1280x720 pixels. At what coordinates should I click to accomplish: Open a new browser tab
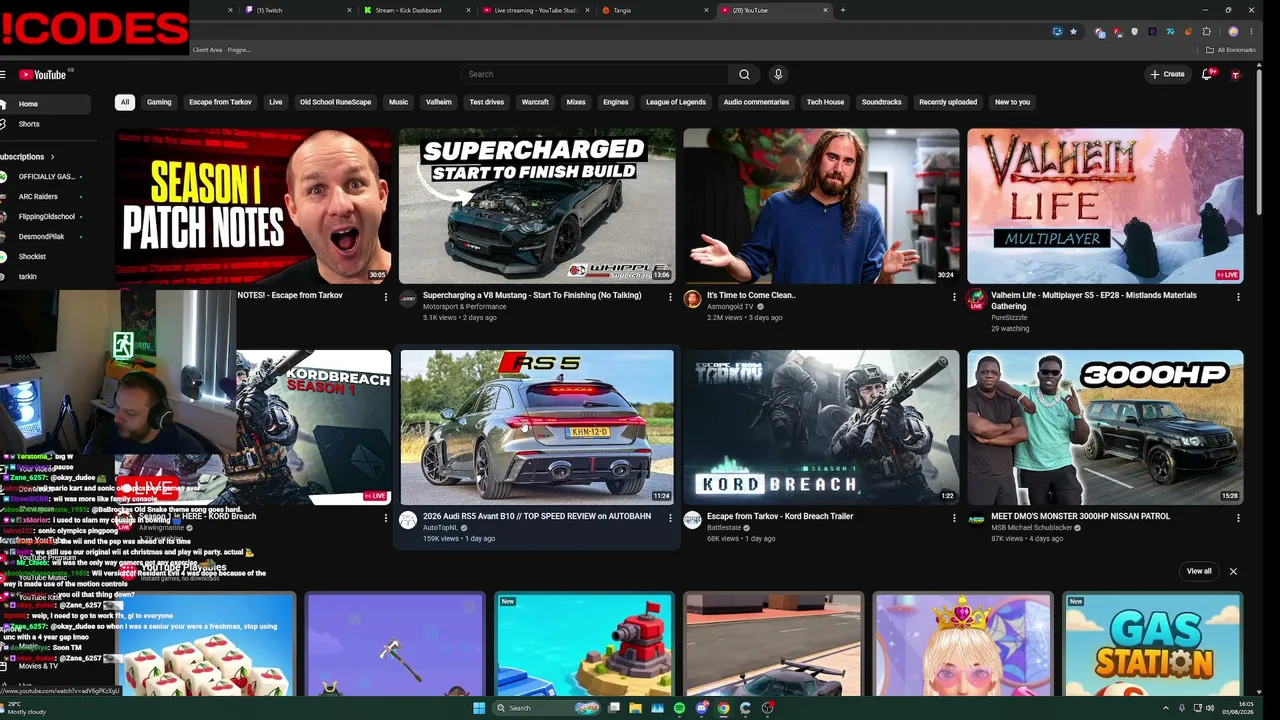(843, 10)
